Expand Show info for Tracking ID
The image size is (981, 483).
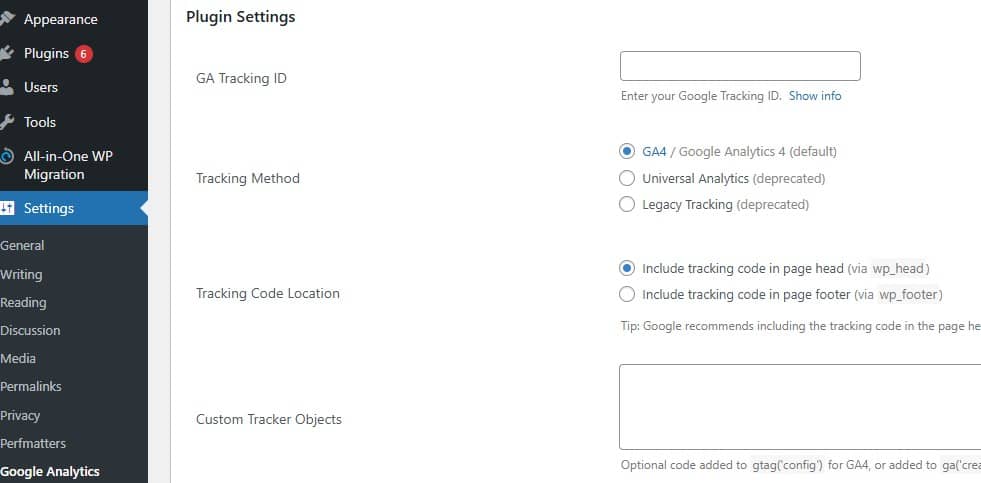click(815, 96)
